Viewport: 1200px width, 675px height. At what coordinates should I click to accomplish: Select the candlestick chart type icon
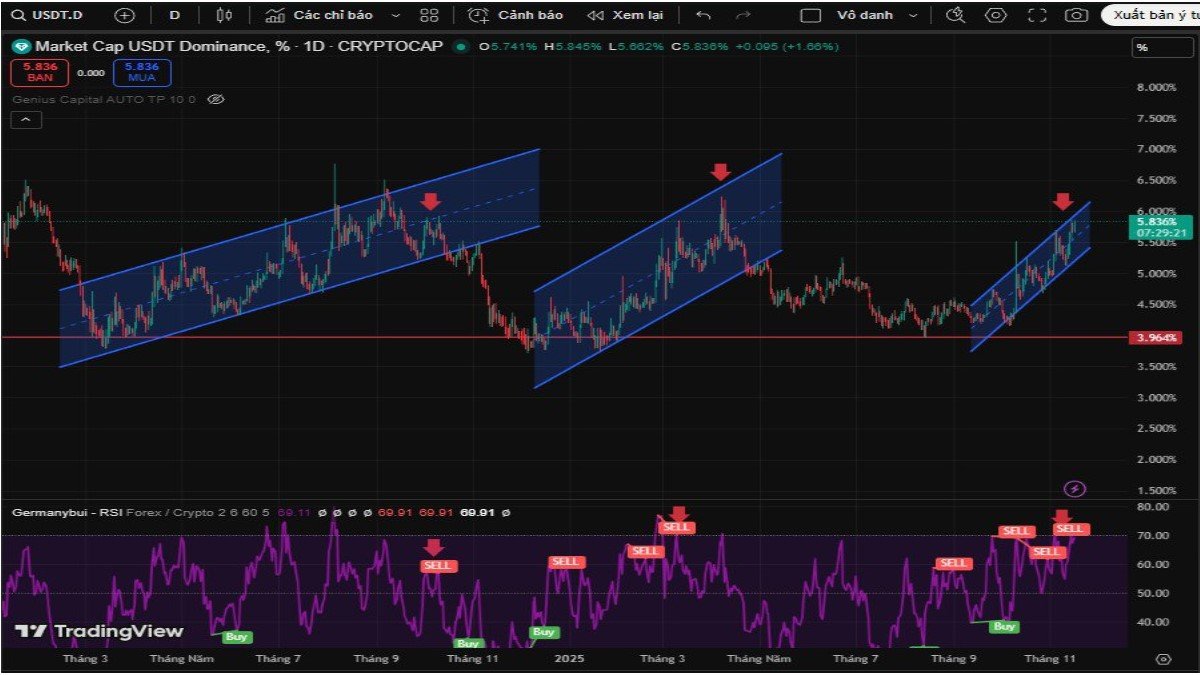pos(223,15)
